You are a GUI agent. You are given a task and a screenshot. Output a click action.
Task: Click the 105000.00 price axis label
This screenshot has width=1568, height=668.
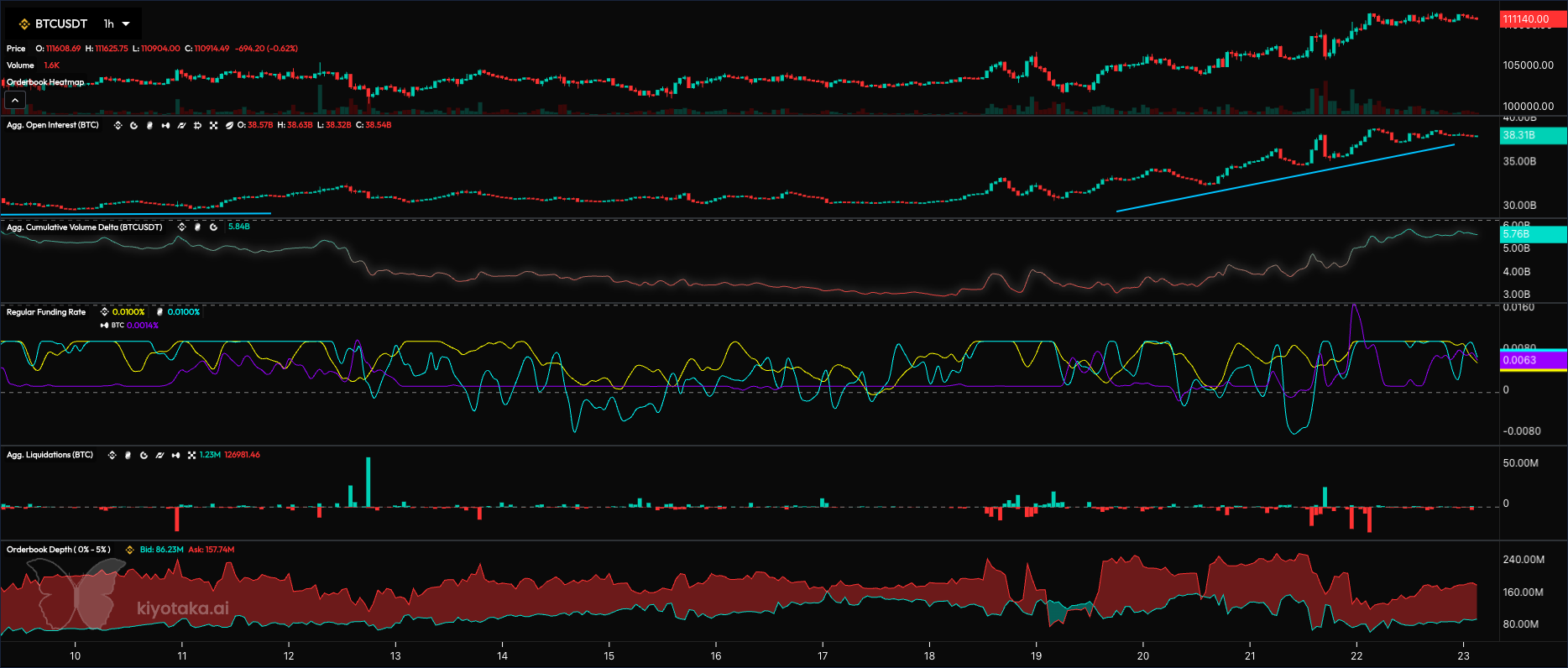tap(1528, 65)
